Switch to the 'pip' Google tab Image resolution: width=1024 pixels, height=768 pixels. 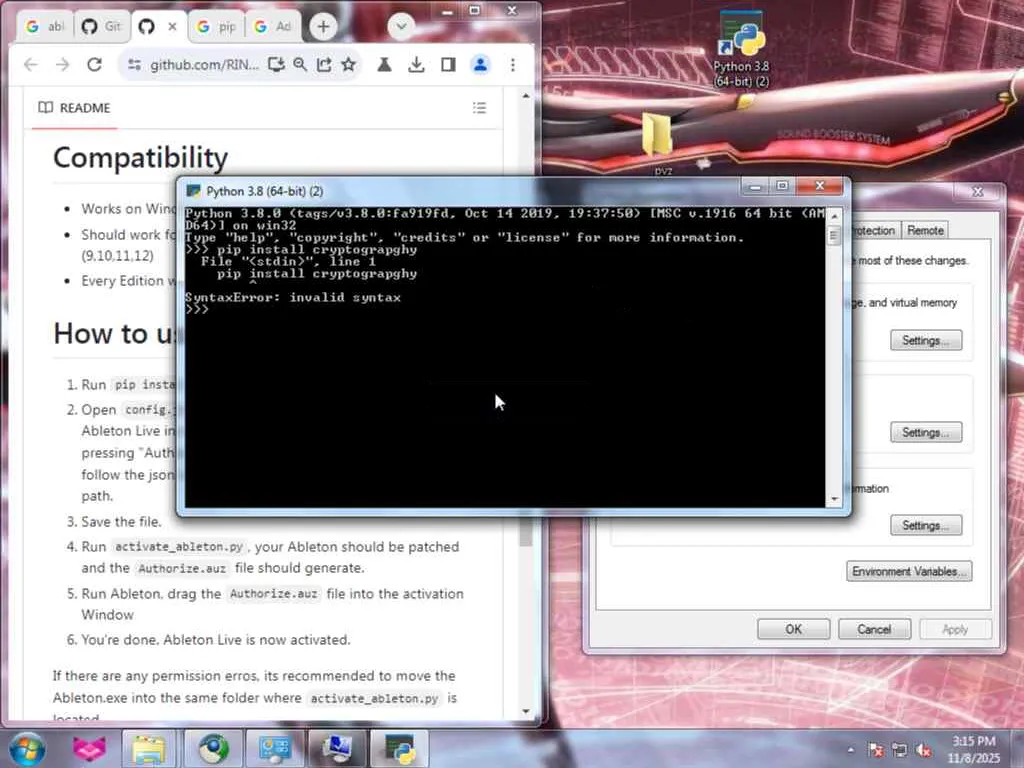click(x=218, y=27)
